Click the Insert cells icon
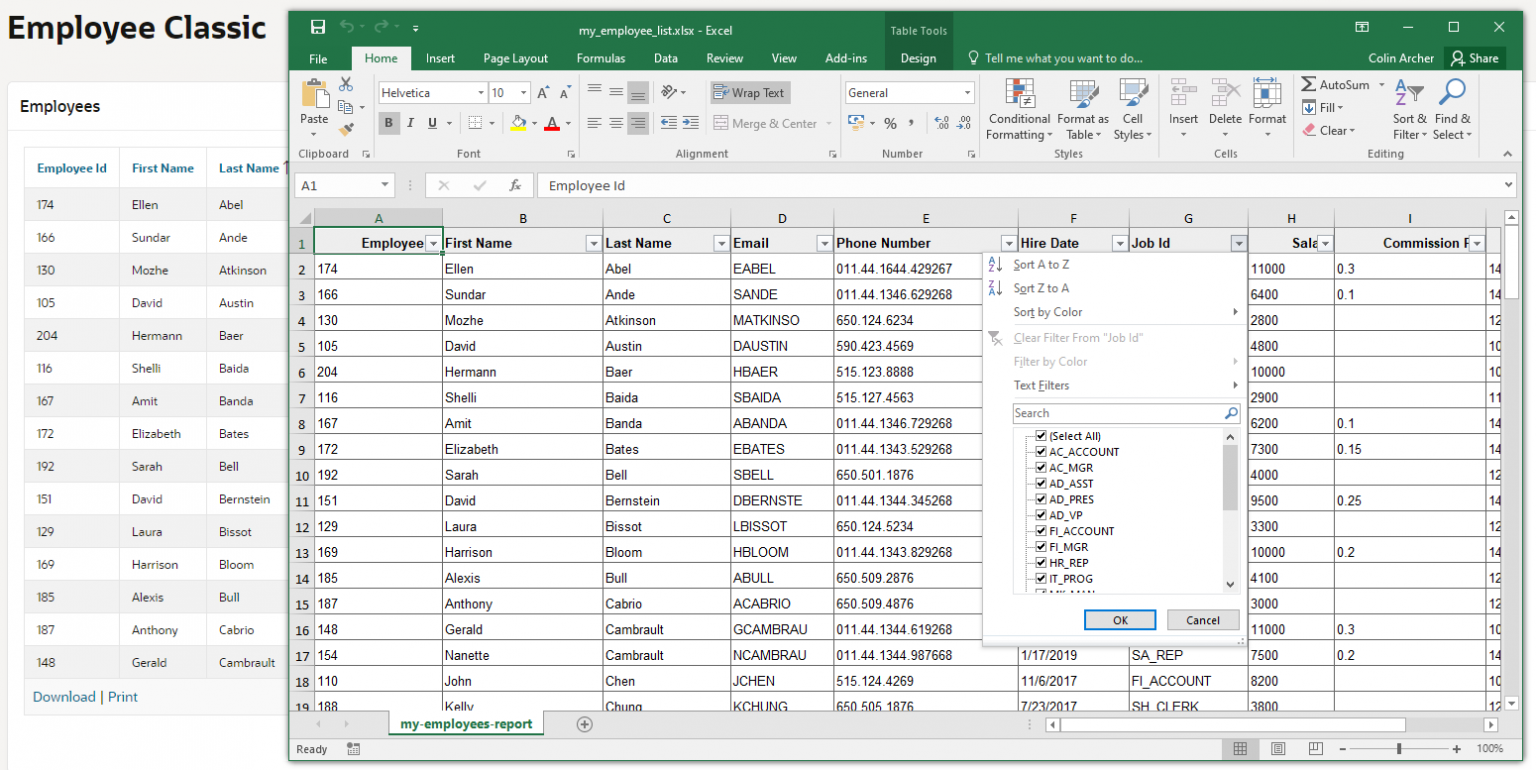1536x770 pixels. click(x=1183, y=93)
